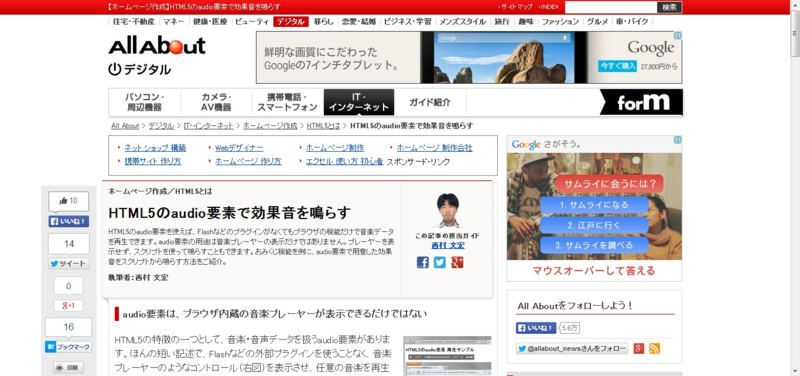This screenshot has height=376, width=800.
Task: Click the All About logo
Action: (157, 46)
